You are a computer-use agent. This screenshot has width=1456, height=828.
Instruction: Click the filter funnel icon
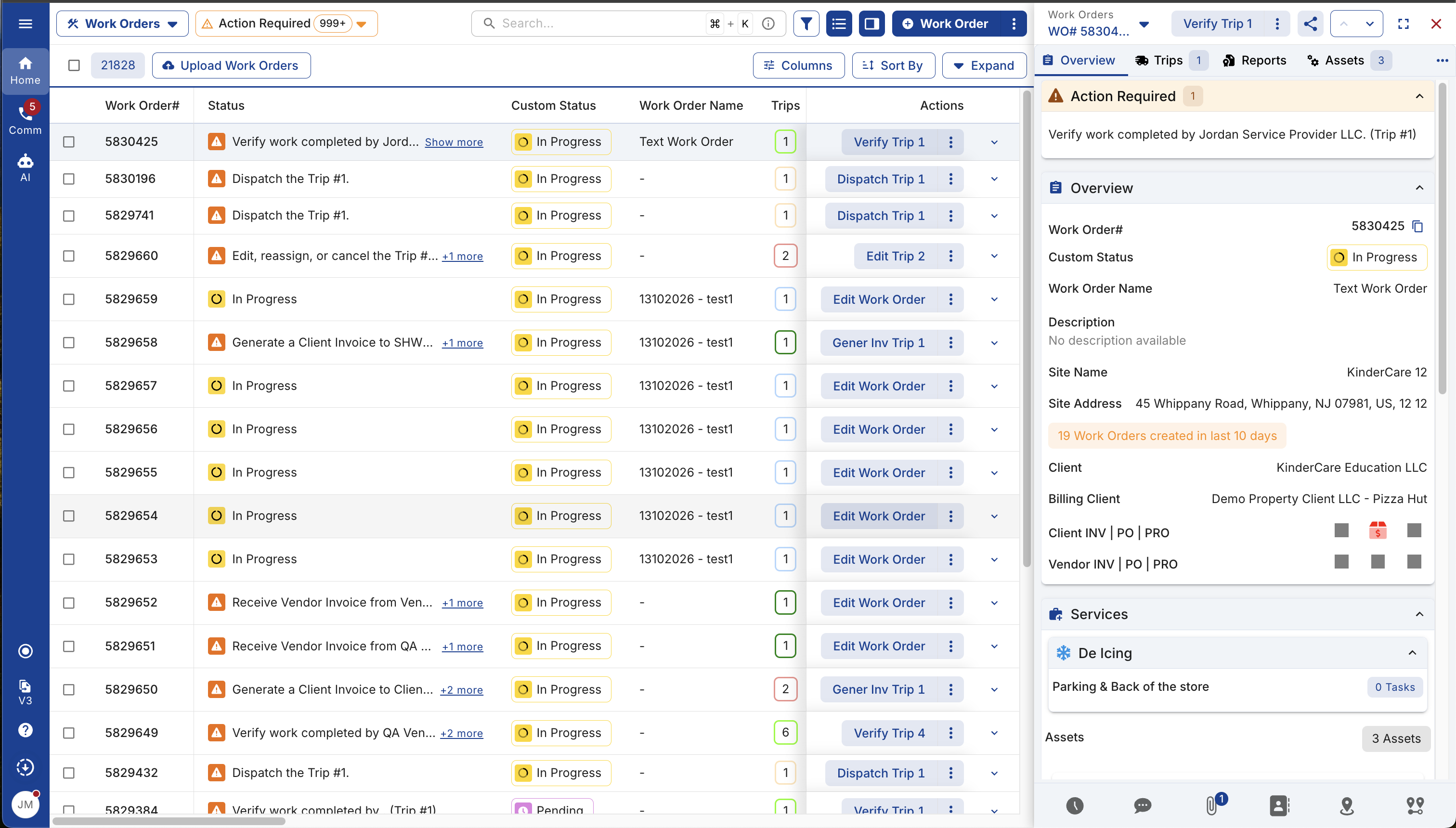(806, 23)
